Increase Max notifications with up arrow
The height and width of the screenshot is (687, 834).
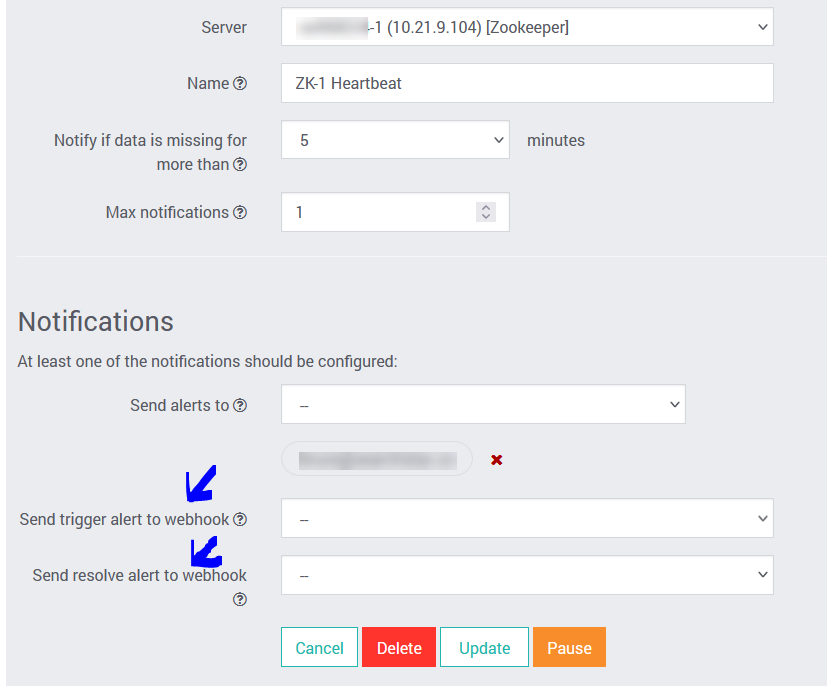pos(486,208)
